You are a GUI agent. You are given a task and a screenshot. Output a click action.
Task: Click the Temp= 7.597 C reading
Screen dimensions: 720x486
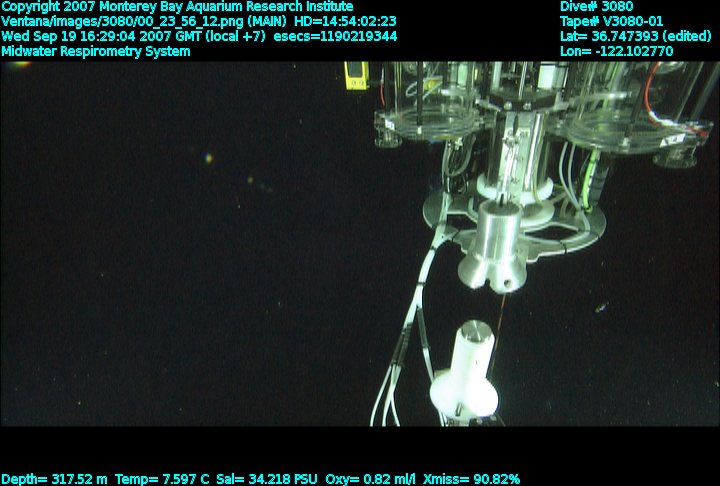pyautogui.click(x=162, y=479)
